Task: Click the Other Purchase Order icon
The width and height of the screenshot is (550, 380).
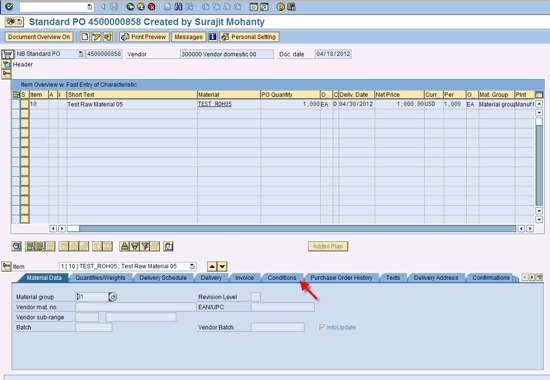Action: [108, 37]
